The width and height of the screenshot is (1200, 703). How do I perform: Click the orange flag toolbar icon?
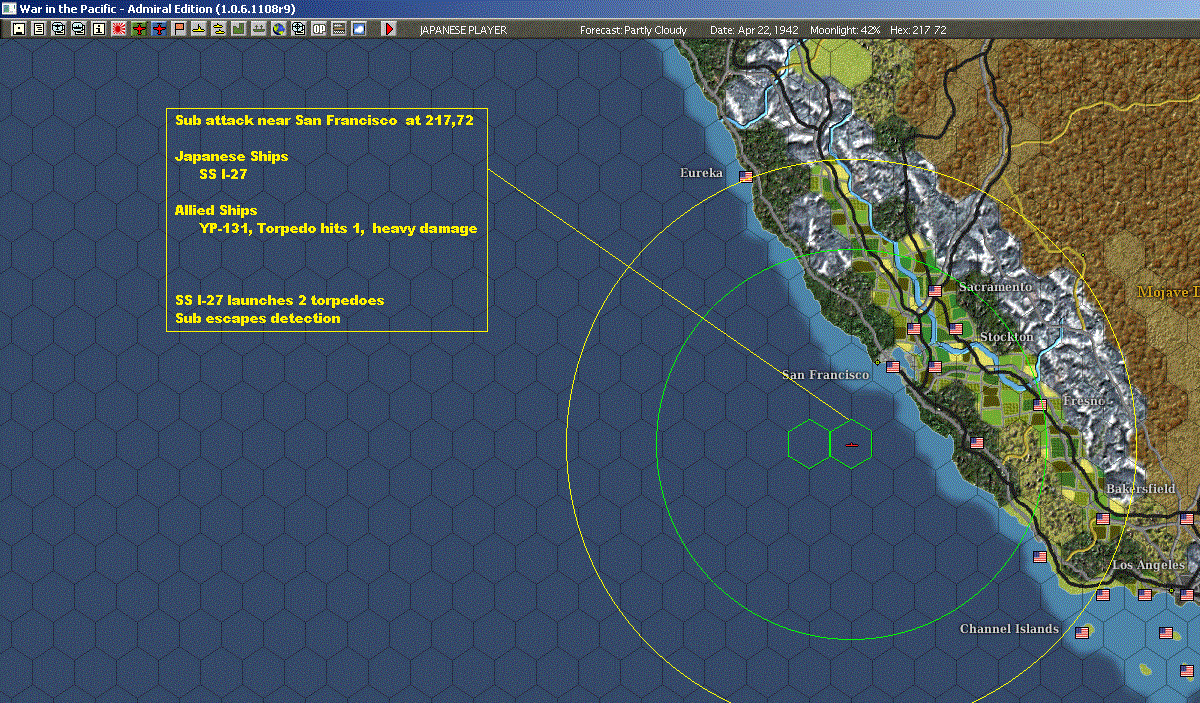click(179, 29)
